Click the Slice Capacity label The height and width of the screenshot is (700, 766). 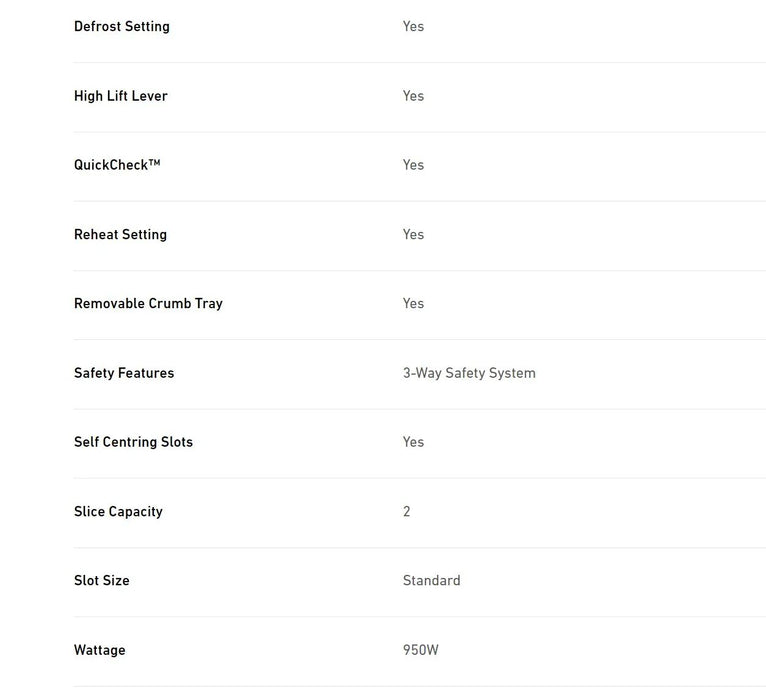(x=118, y=512)
